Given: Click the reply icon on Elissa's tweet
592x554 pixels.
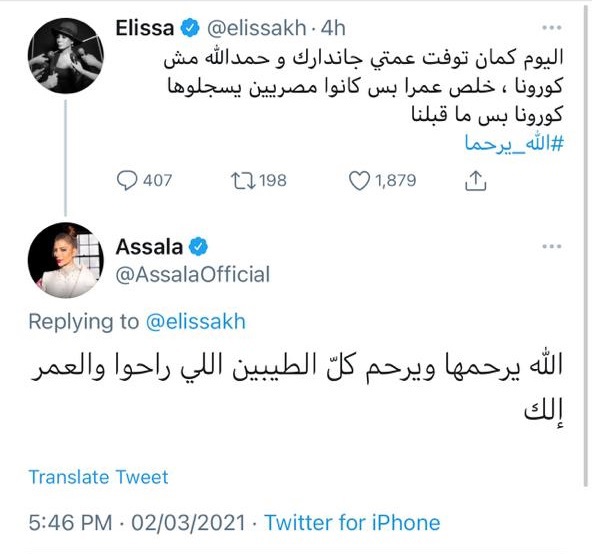Looking at the screenshot, I should [x=127, y=181].
